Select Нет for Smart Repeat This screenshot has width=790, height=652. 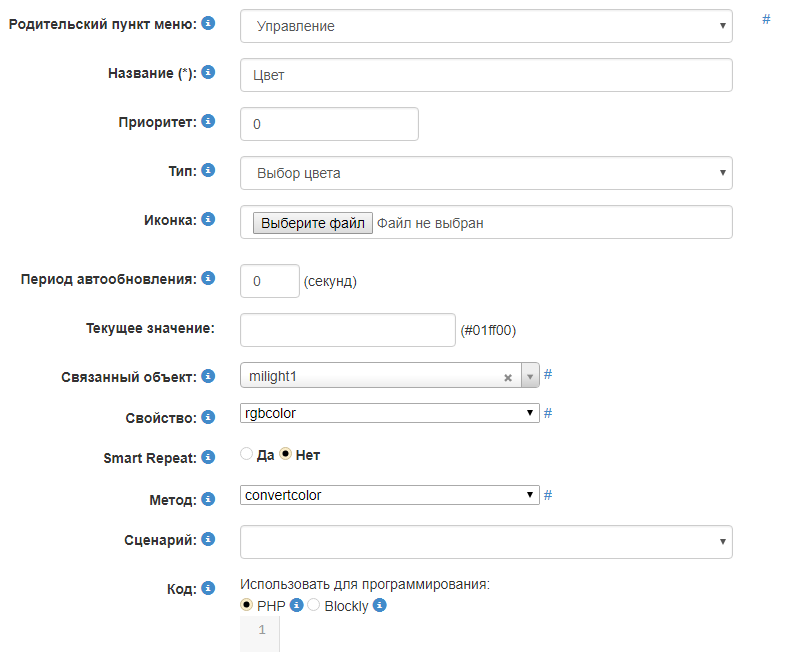[x=285, y=454]
